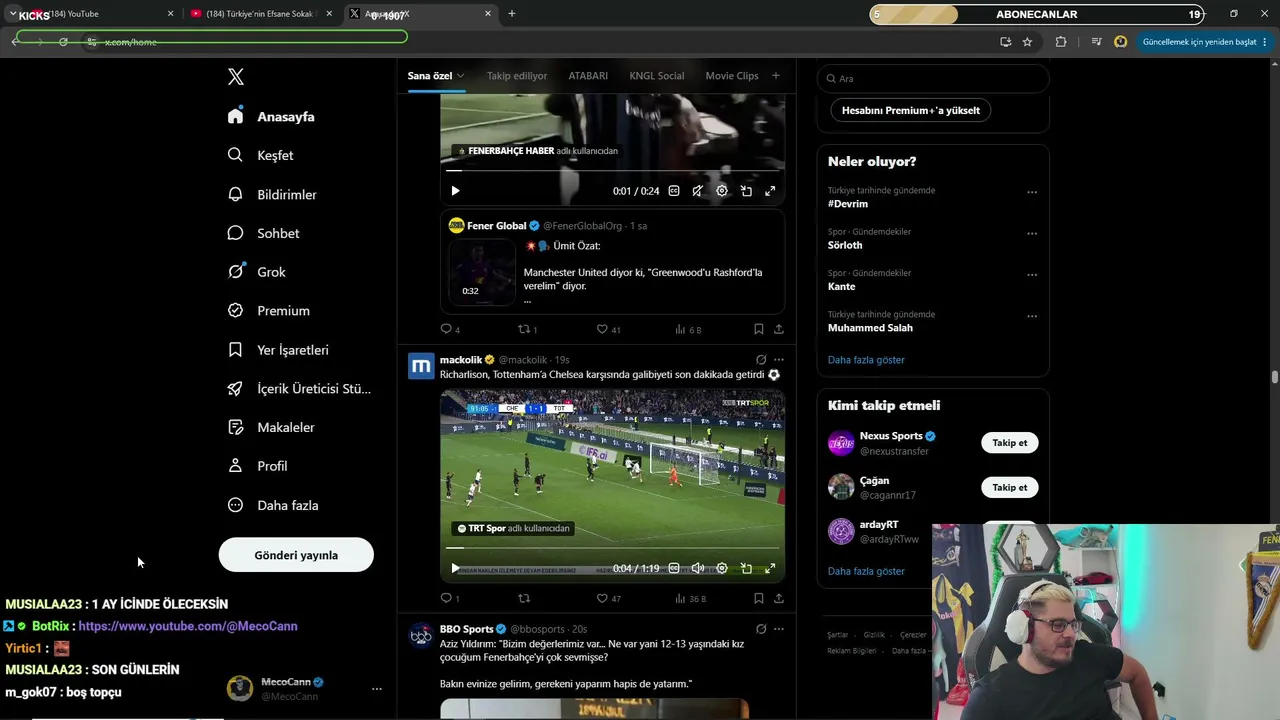This screenshot has width=1280, height=720.
Task: Open more options on mackolik post
Action: [779, 360]
